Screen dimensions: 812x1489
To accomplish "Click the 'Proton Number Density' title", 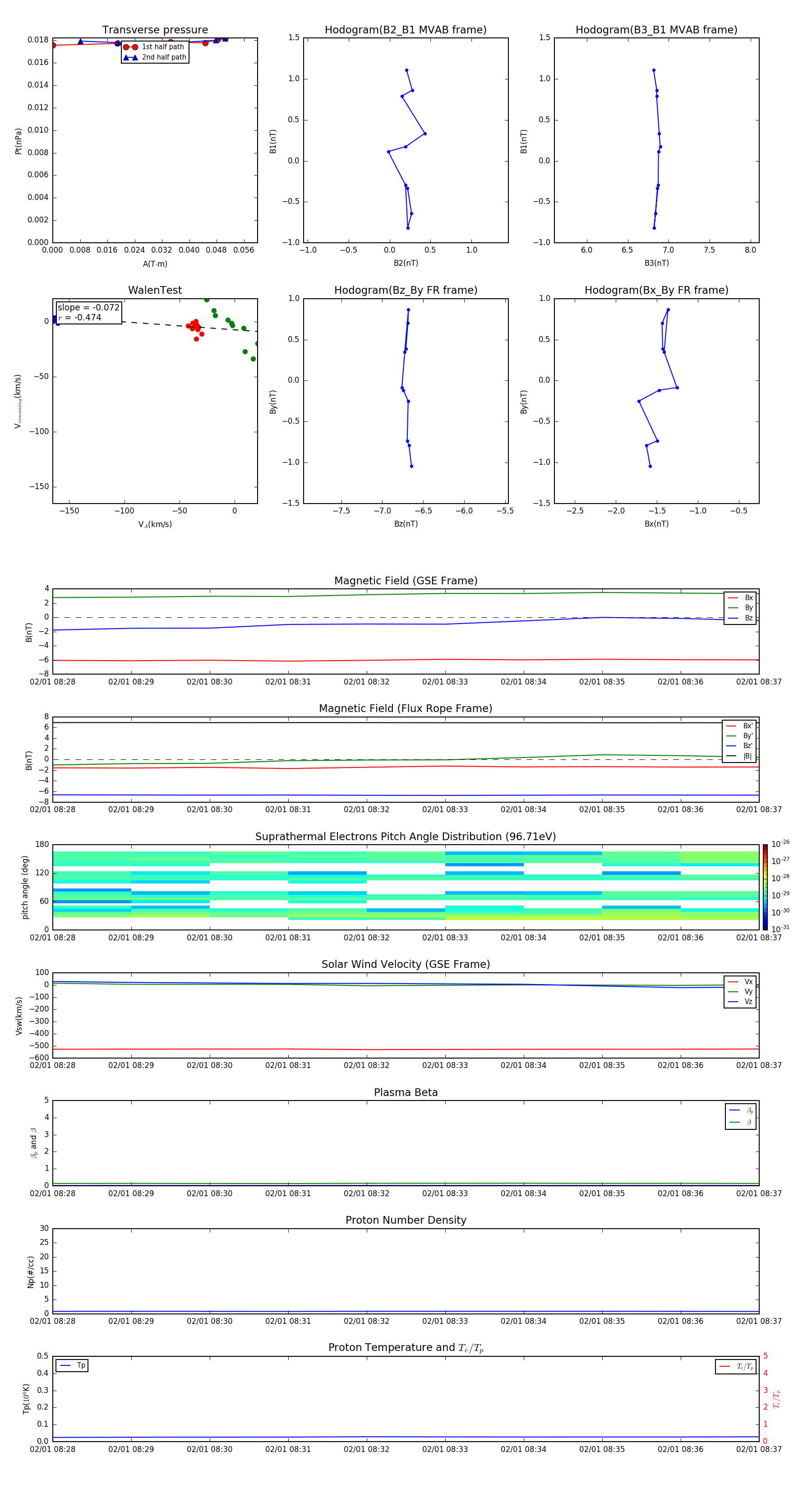I will click(x=406, y=1220).
